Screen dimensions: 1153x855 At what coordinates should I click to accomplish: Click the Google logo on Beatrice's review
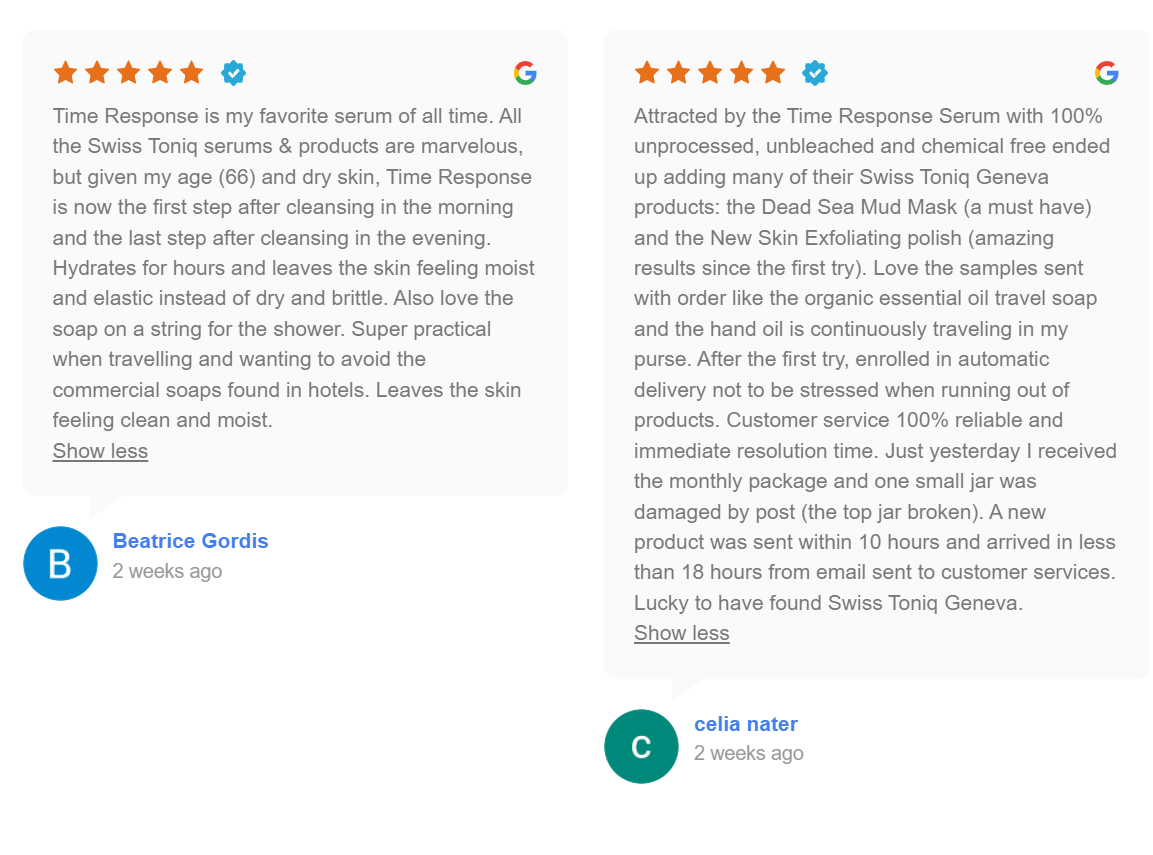tap(525, 73)
